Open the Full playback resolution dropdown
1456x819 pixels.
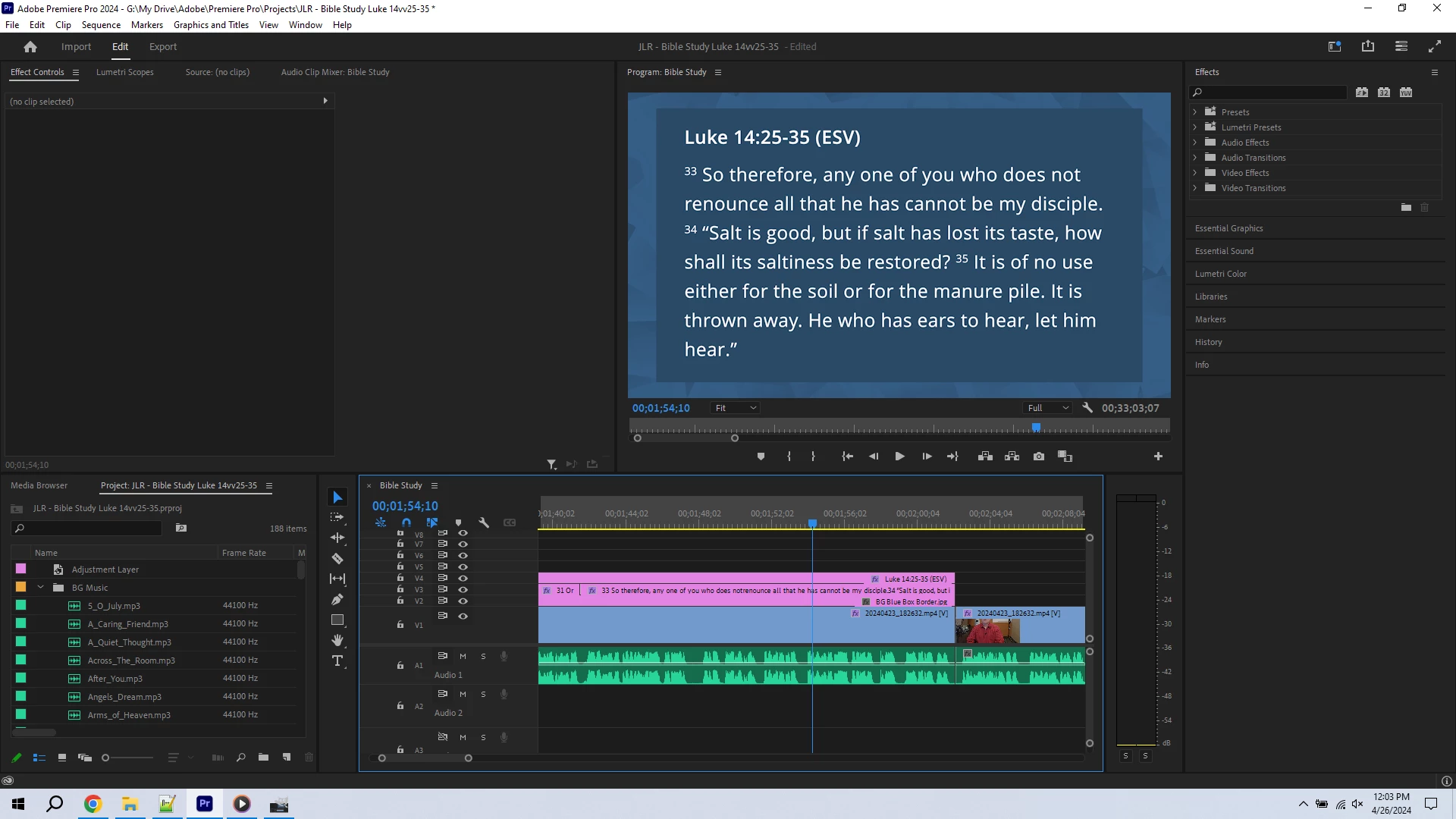(x=1048, y=408)
